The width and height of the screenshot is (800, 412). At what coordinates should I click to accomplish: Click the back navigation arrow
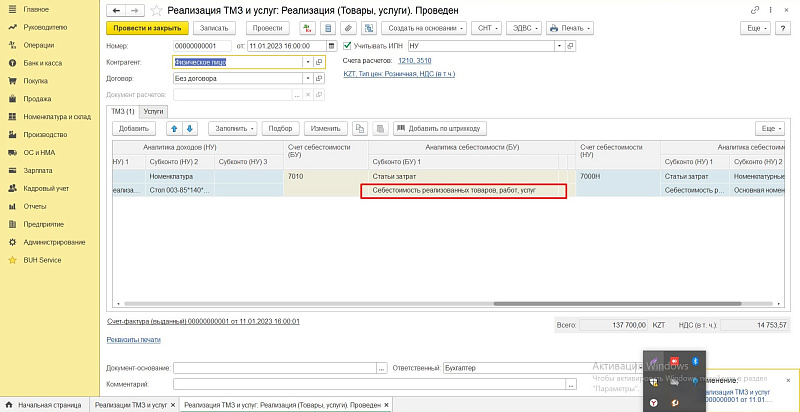coord(114,9)
